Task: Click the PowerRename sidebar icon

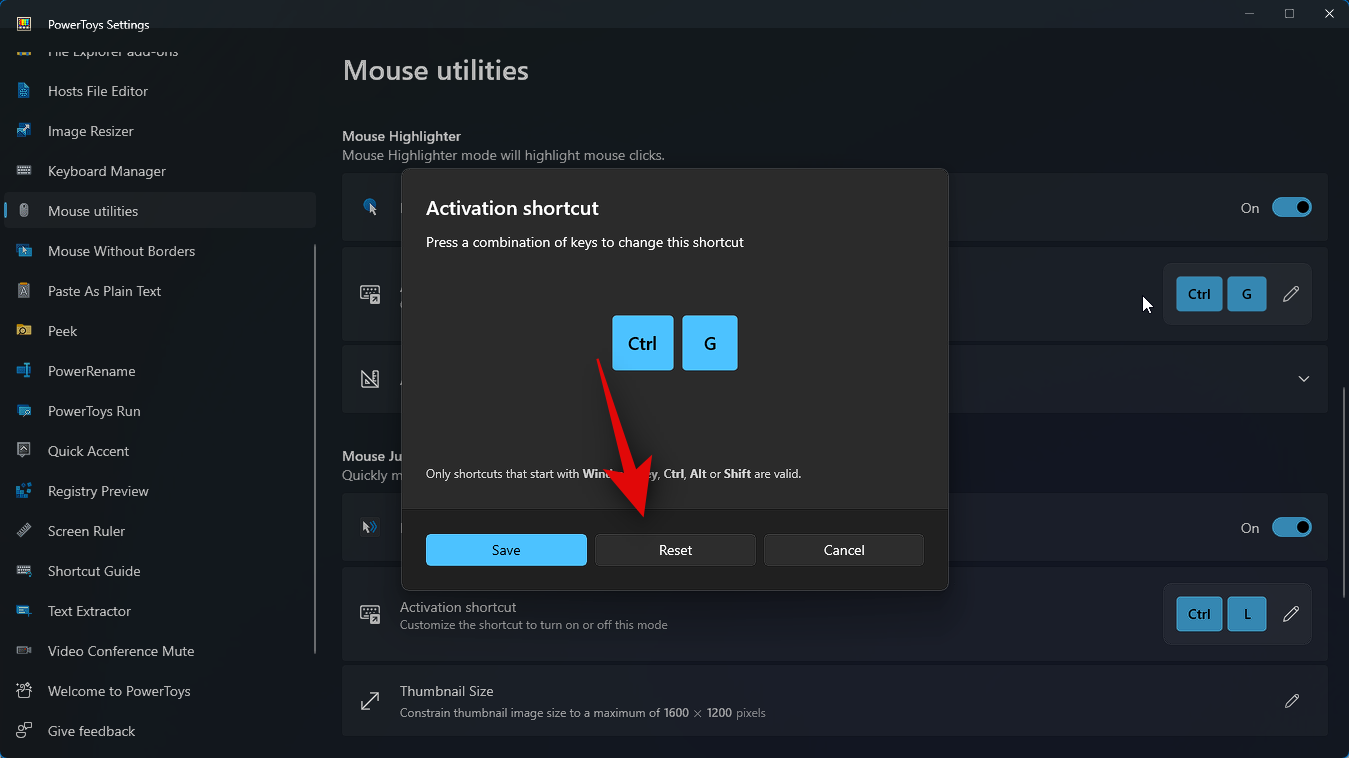Action: [25, 371]
